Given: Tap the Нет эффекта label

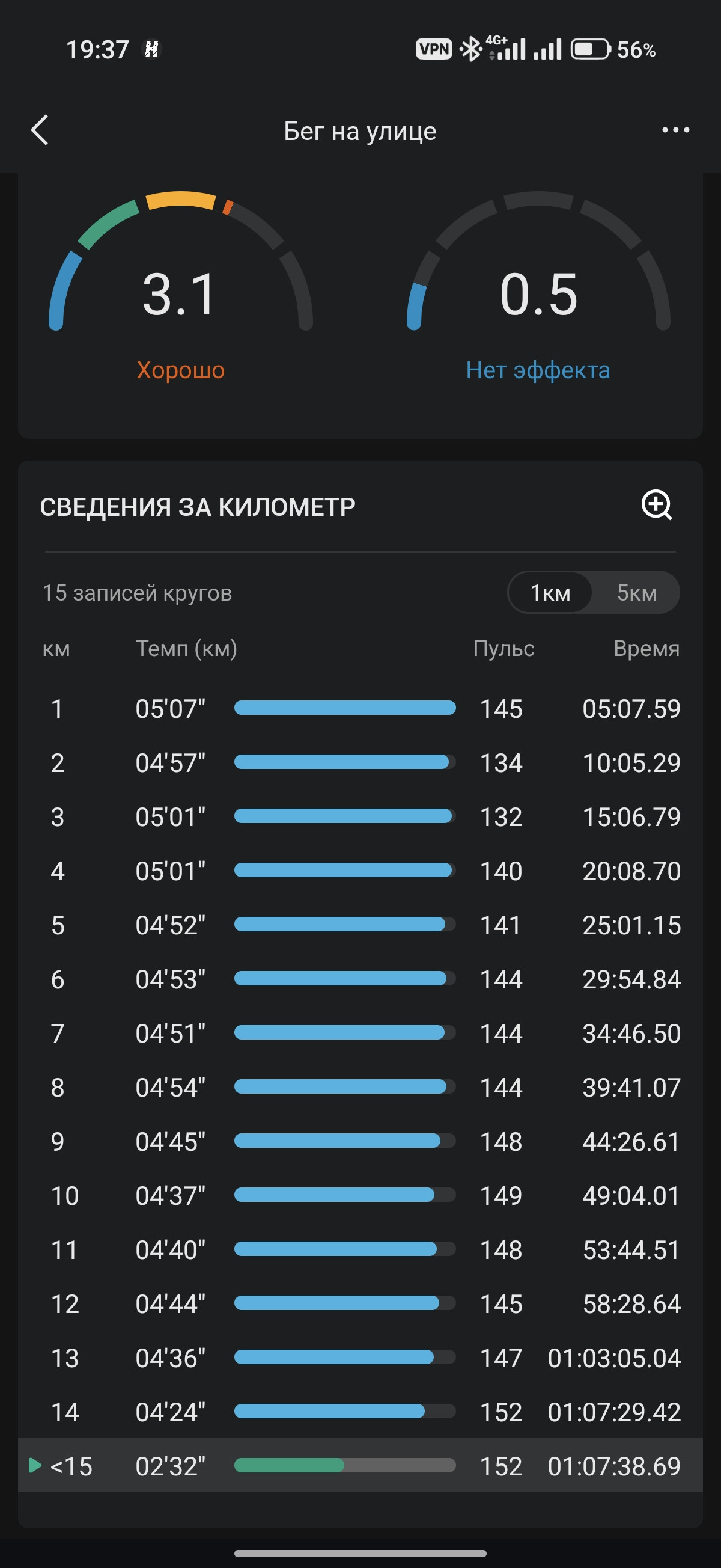Looking at the screenshot, I should [x=538, y=370].
